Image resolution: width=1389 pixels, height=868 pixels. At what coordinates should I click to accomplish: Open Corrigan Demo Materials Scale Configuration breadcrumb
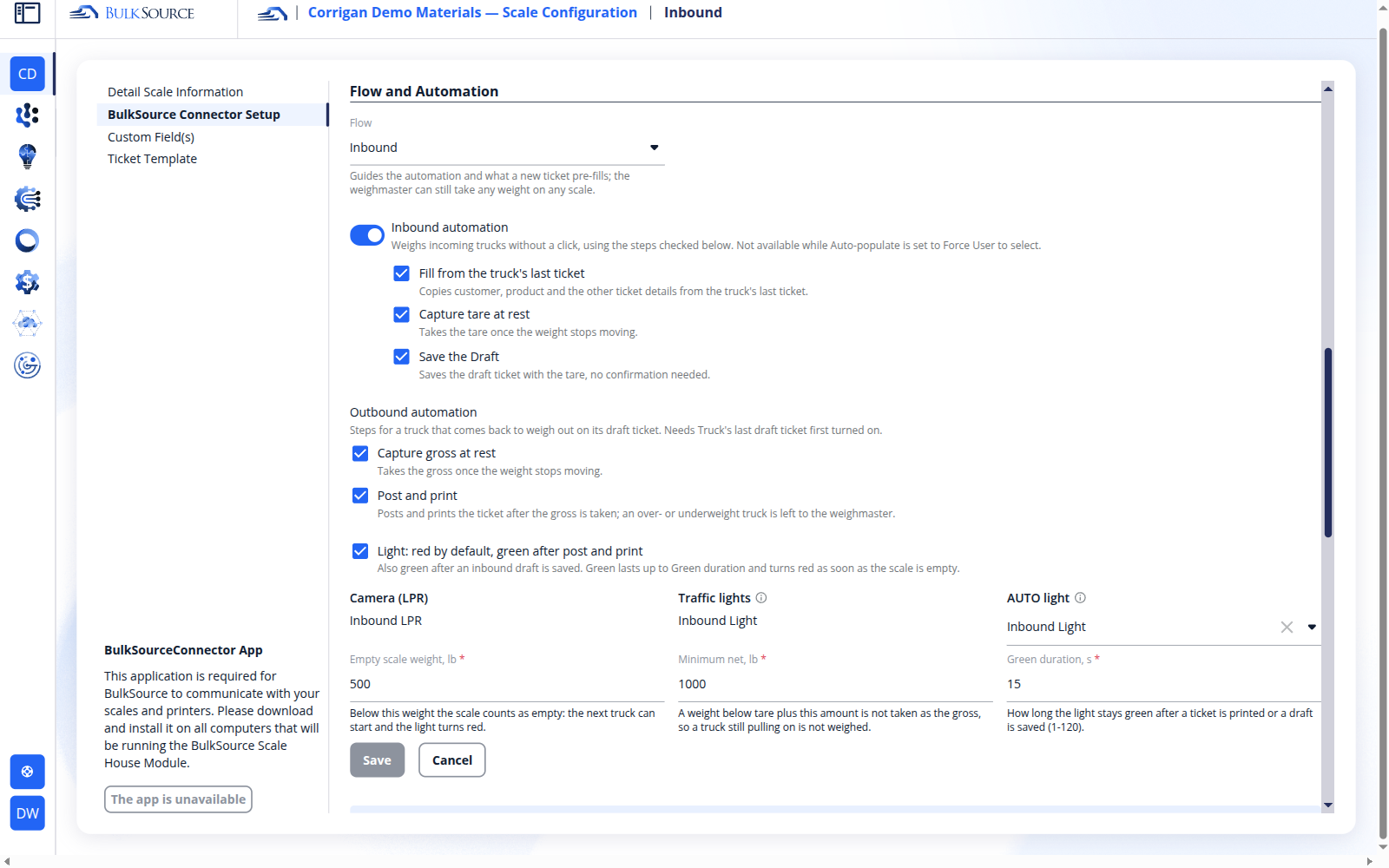pos(472,13)
